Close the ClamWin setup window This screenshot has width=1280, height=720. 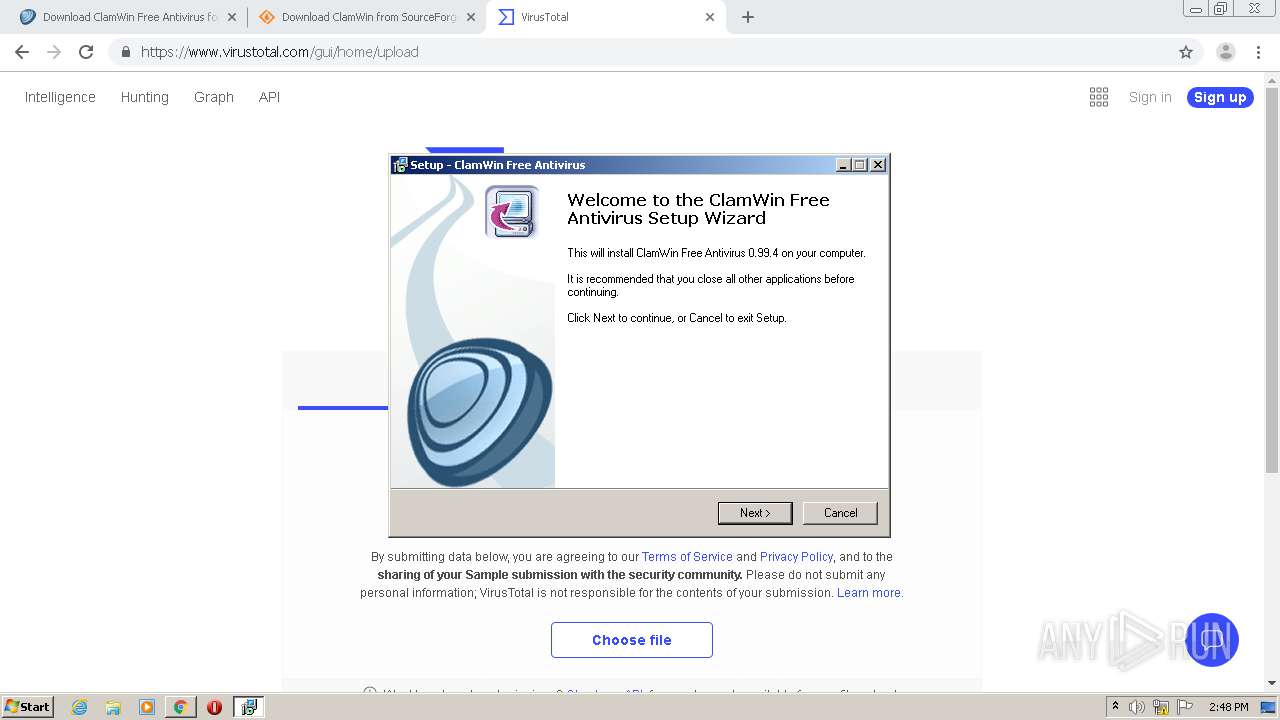(878, 165)
